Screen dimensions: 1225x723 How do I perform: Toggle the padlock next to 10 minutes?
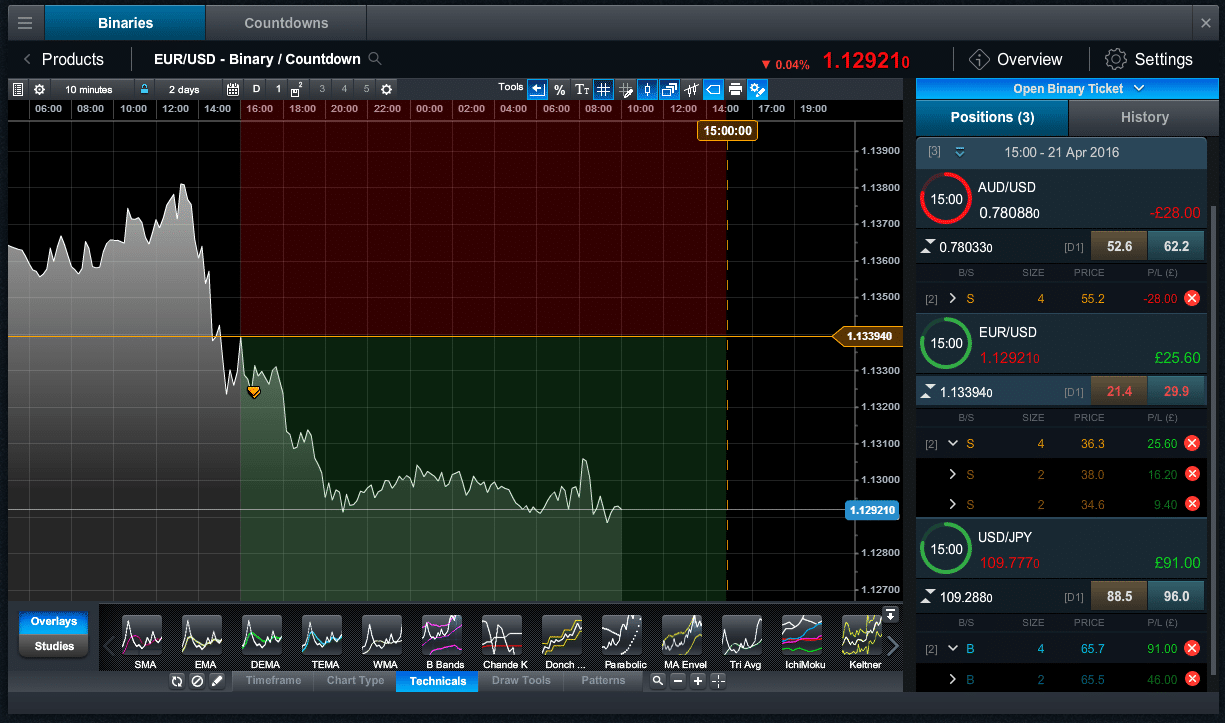144,90
